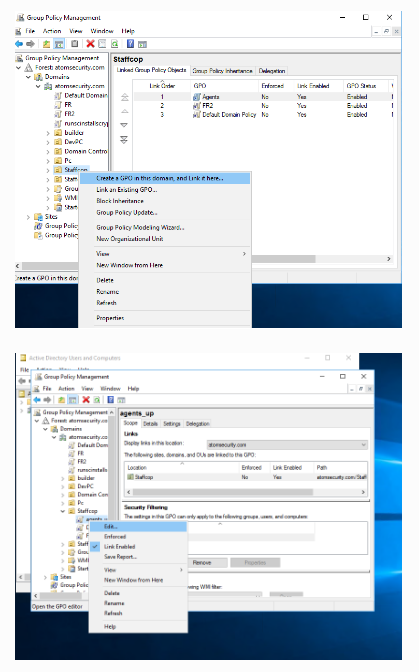Image resolution: width=419 pixels, height=672 pixels.
Task: Click red X delete icon, lower toolbar
Action: click(86, 399)
